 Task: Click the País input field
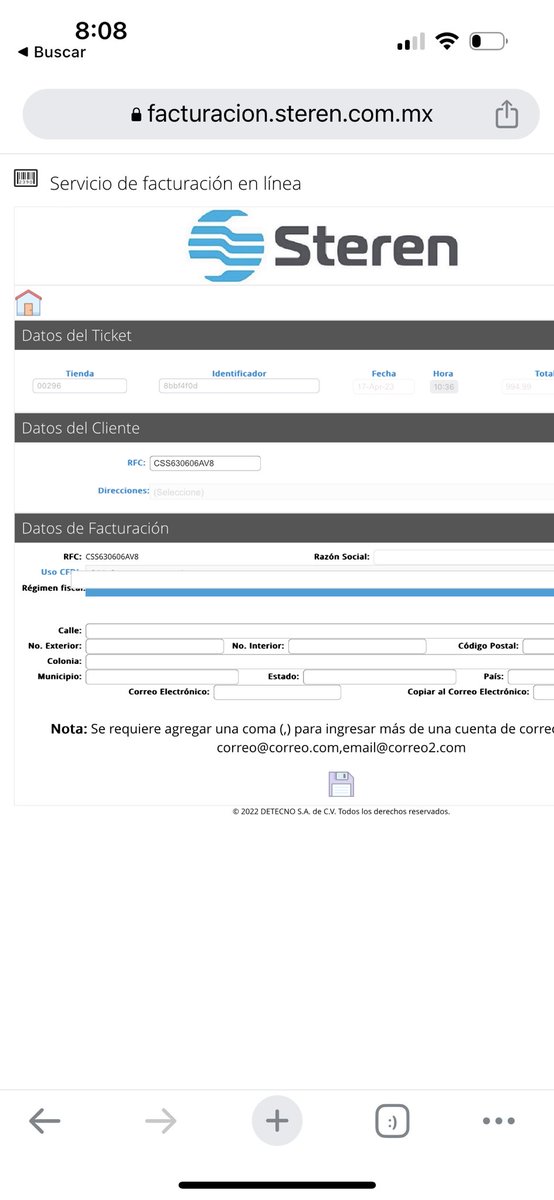[531, 677]
